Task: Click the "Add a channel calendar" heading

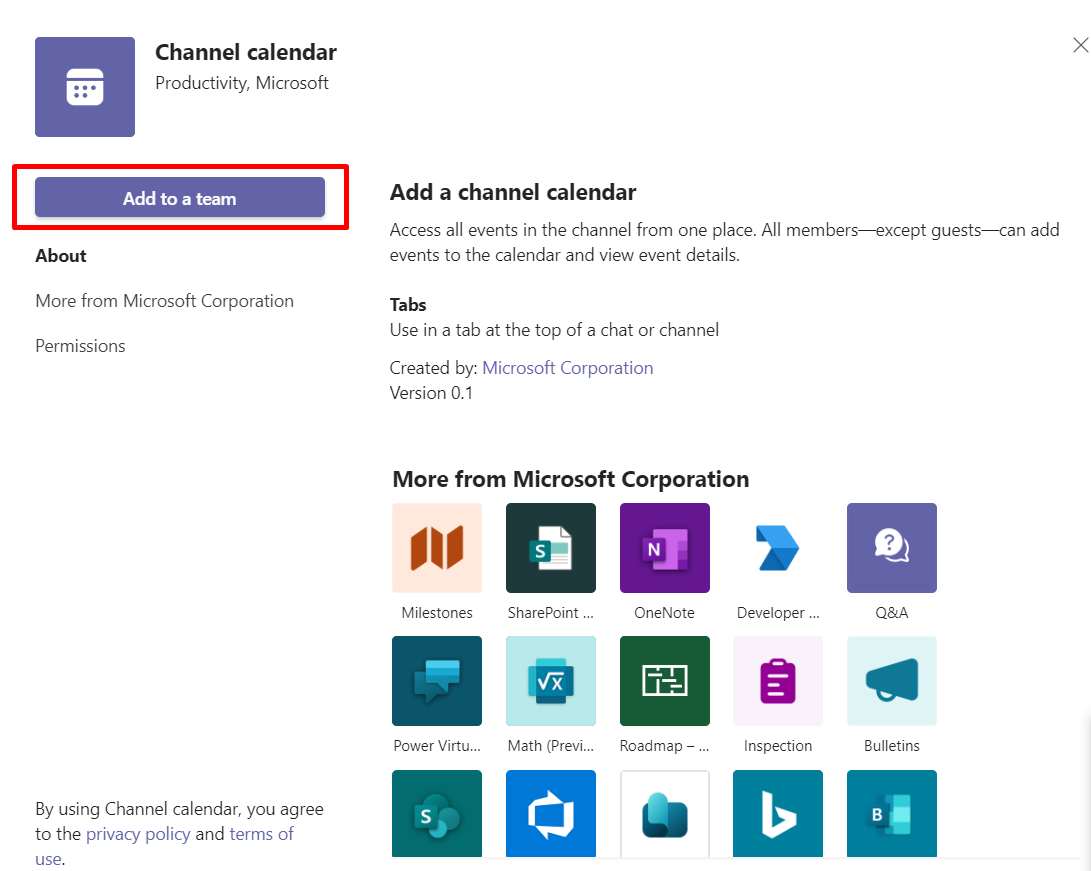Action: click(513, 192)
